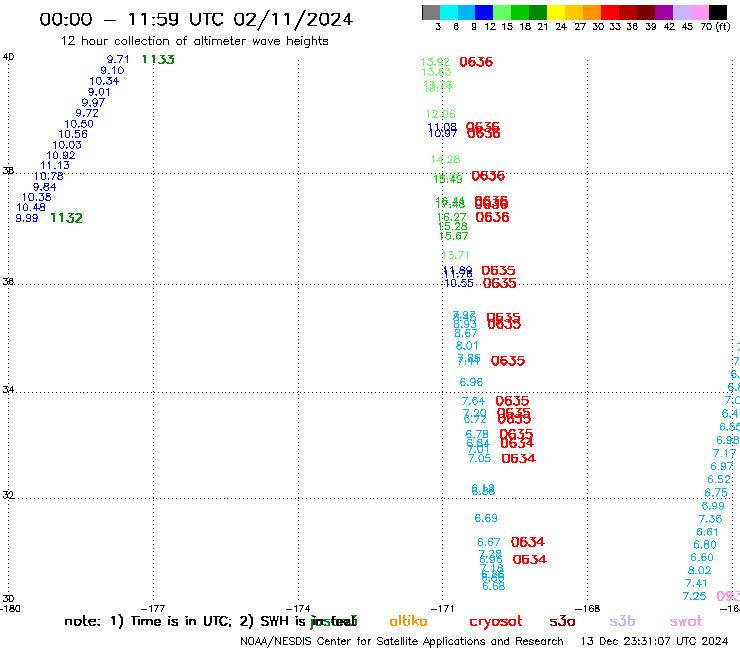This screenshot has width=740, height=650.
Task: Select the wave height value 8.67
Action: [466, 333]
